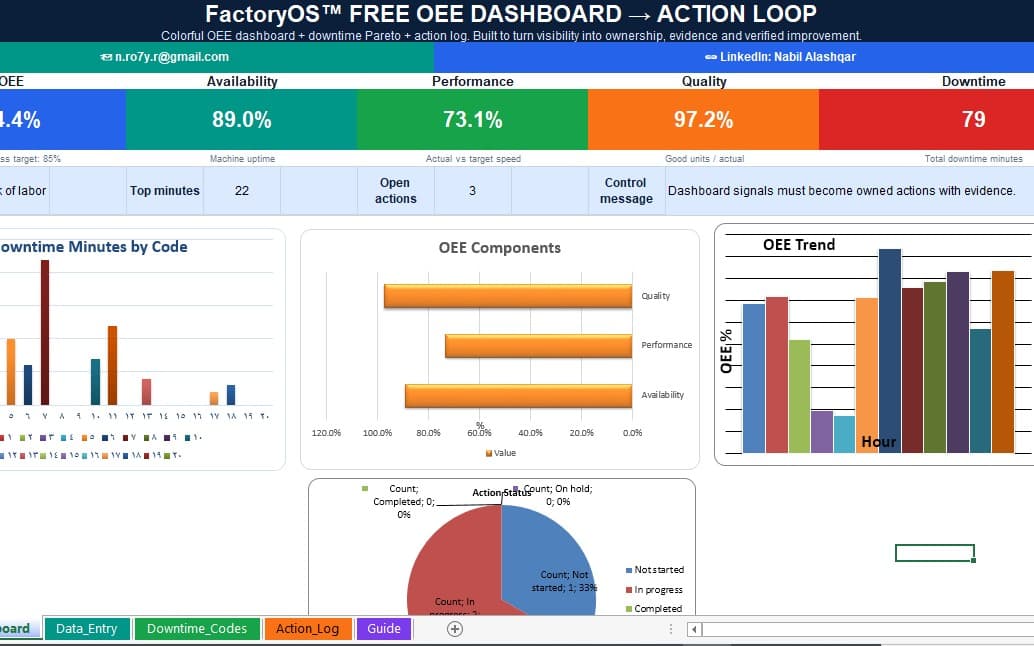This screenshot has height=646, width=1034.
Task: Click the Top minutes value 22
Action: coord(241,191)
